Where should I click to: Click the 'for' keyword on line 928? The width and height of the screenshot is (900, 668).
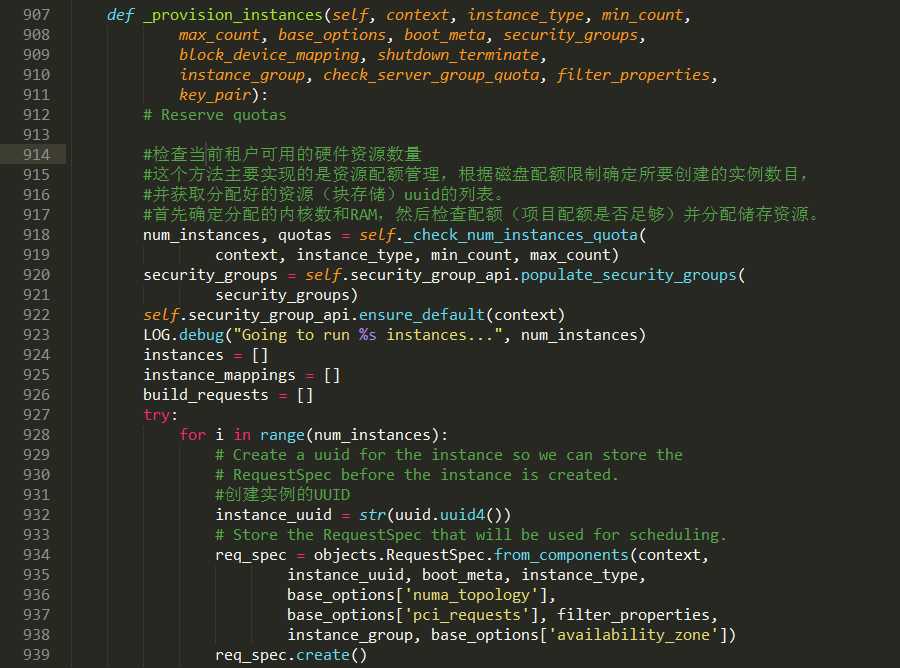(x=192, y=435)
